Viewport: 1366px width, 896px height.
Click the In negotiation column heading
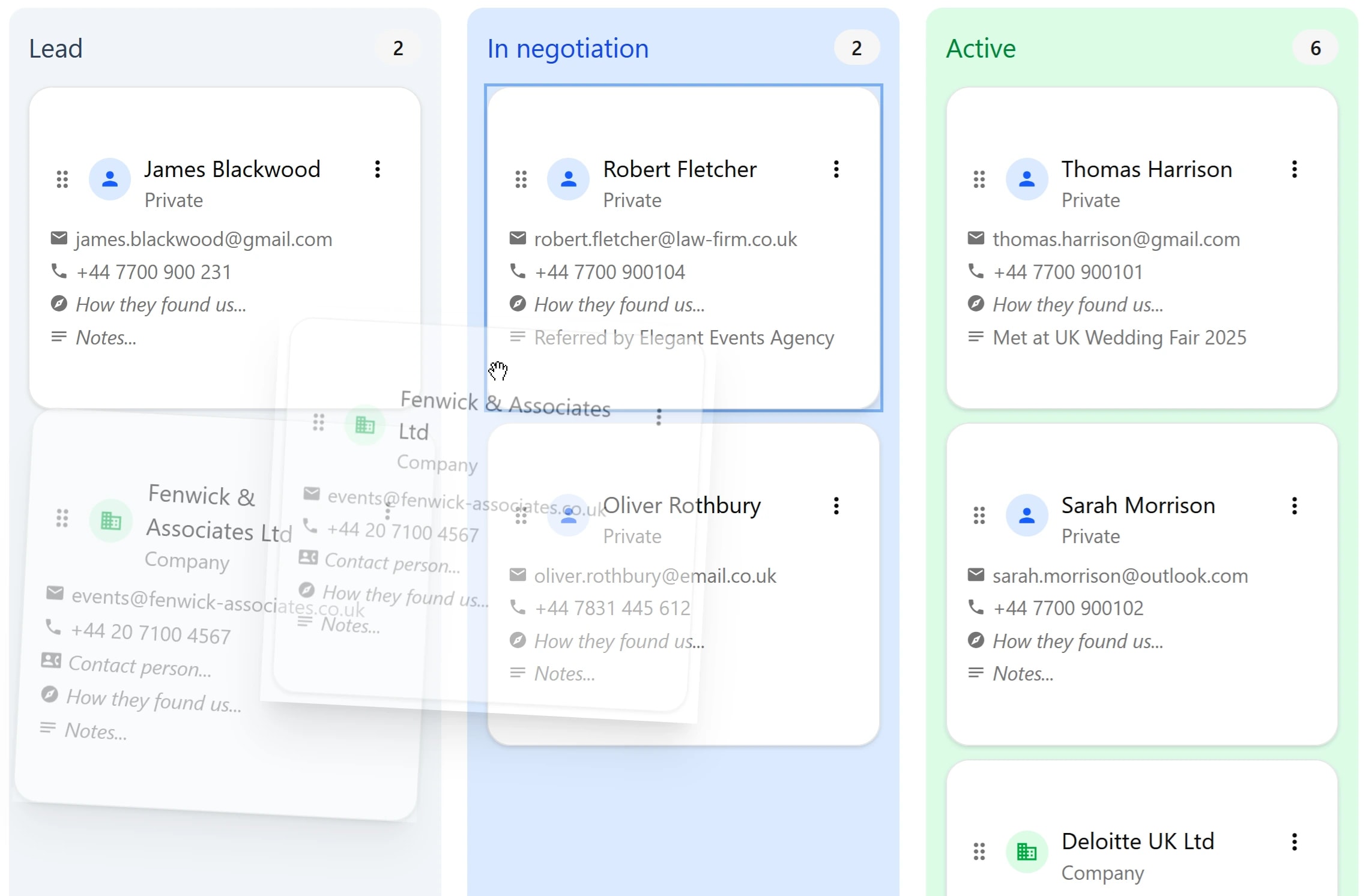coord(568,48)
